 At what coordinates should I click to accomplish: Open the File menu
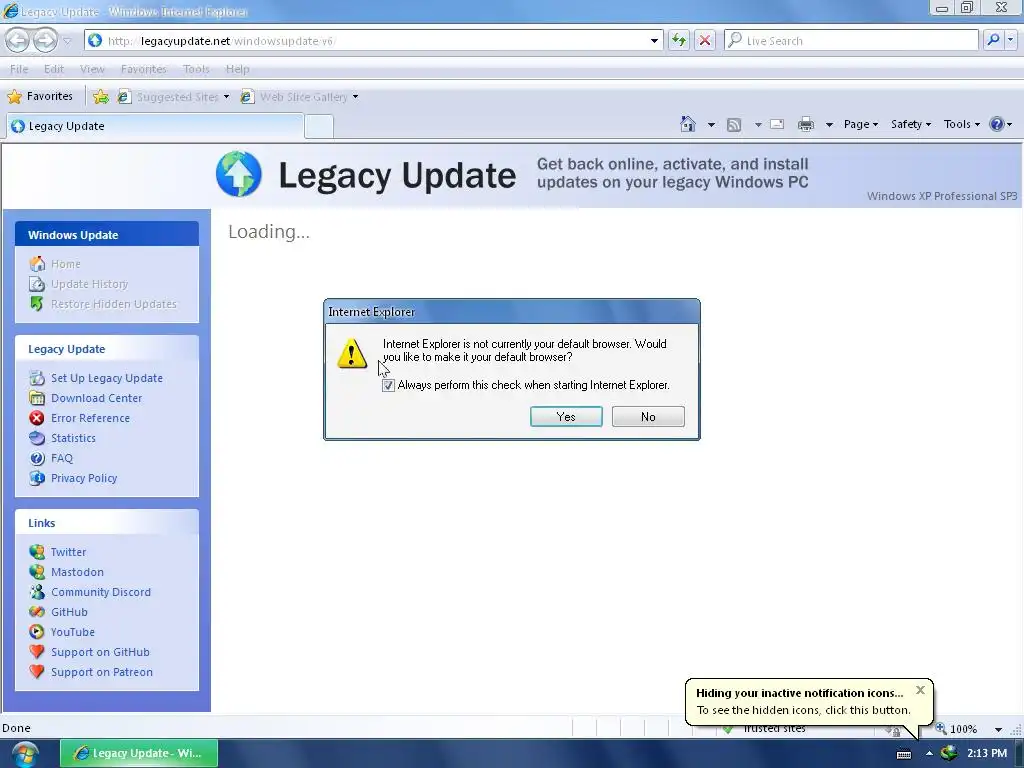[19, 69]
